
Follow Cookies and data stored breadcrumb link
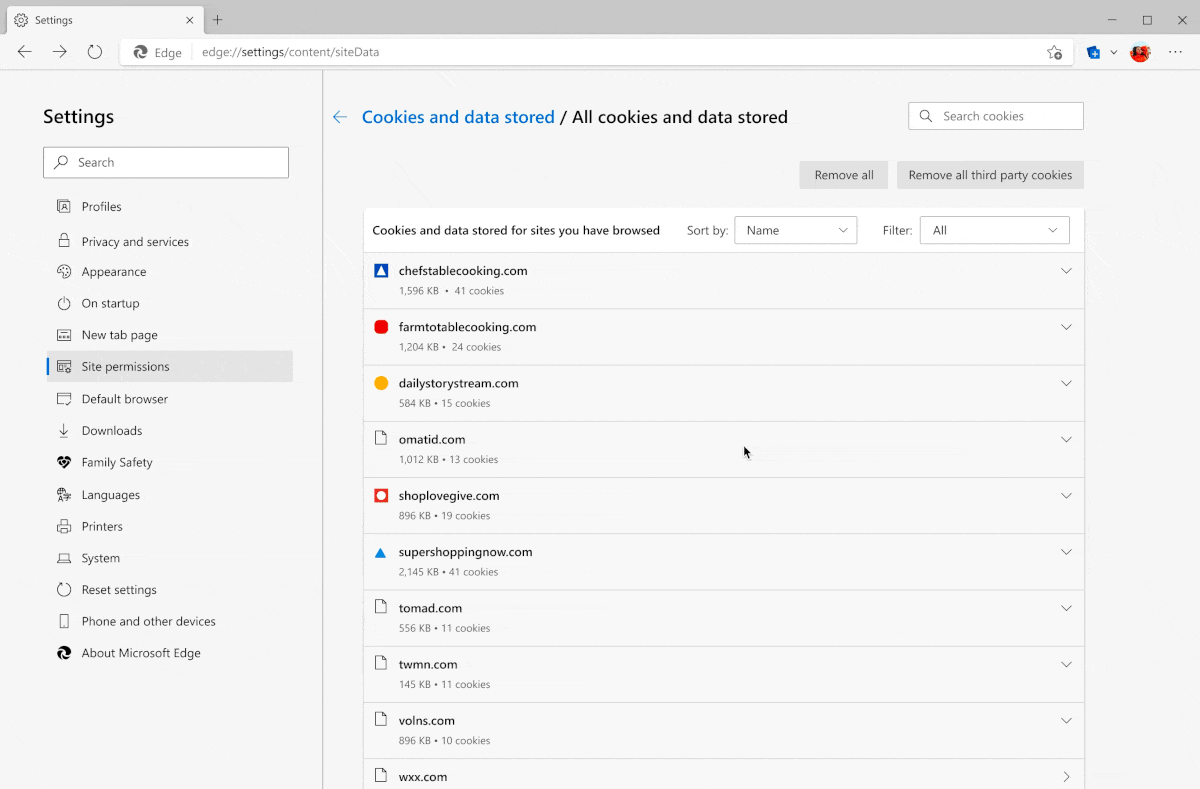click(x=458, y=117)
